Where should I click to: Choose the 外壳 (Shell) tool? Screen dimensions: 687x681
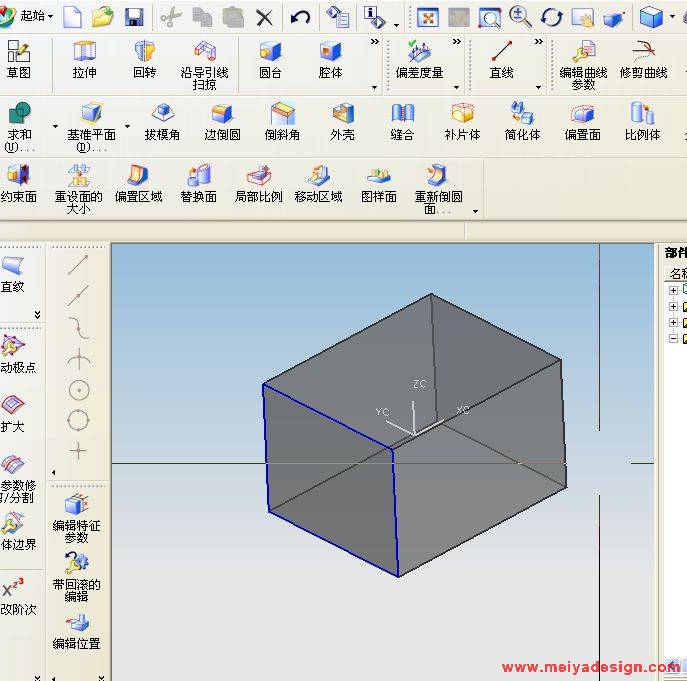(342, 121)
